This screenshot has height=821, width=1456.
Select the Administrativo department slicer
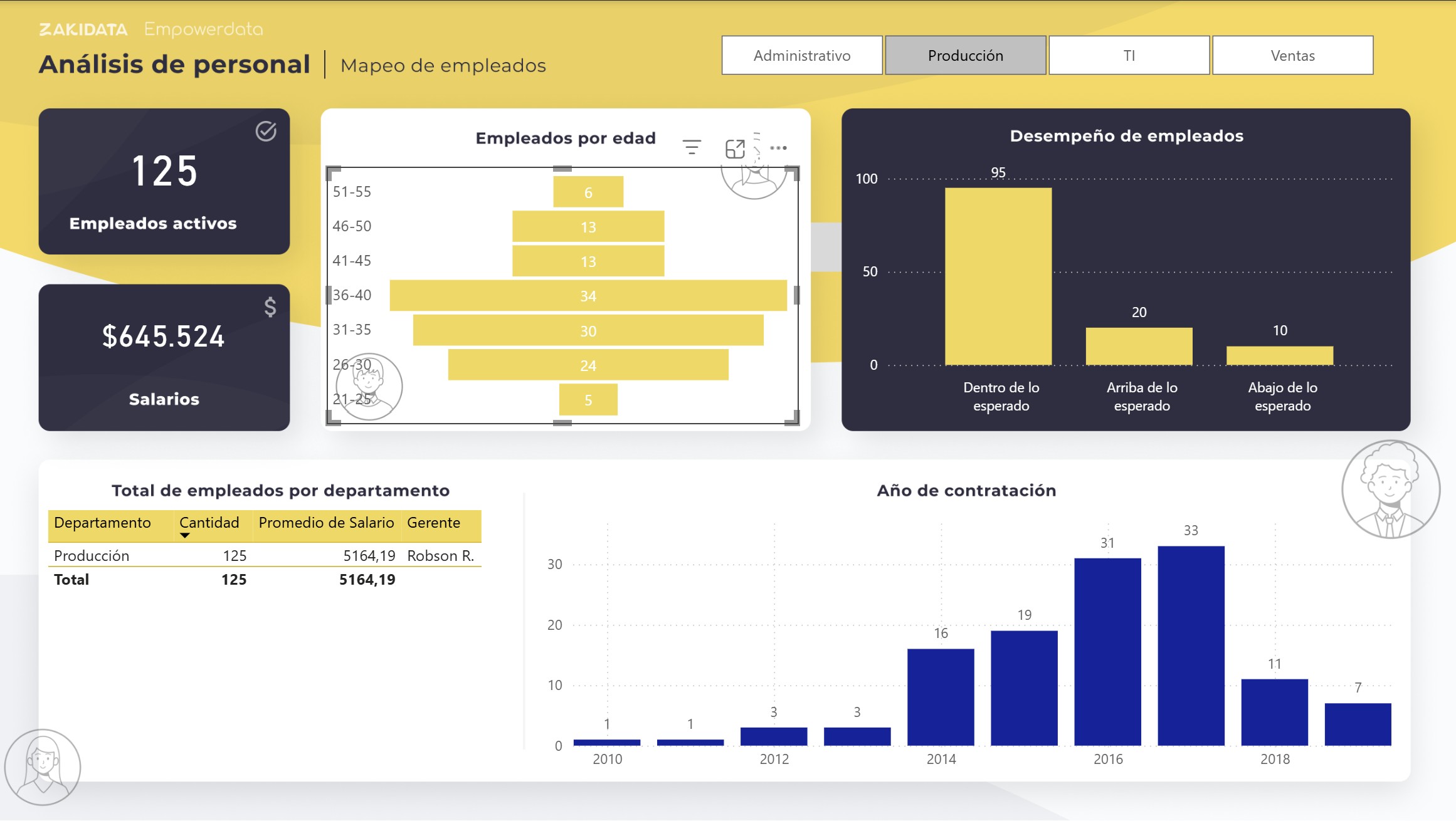(801, 56)
